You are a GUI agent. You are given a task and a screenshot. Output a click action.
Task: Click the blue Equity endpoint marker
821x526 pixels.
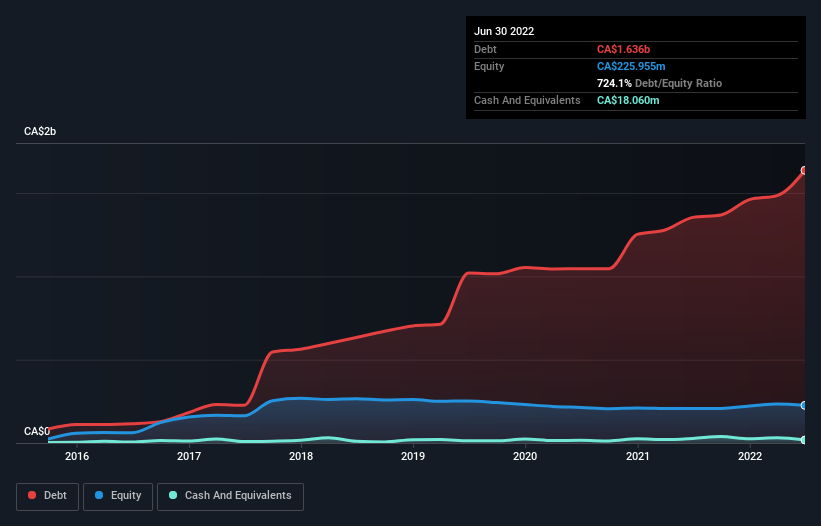coord(804,406)
